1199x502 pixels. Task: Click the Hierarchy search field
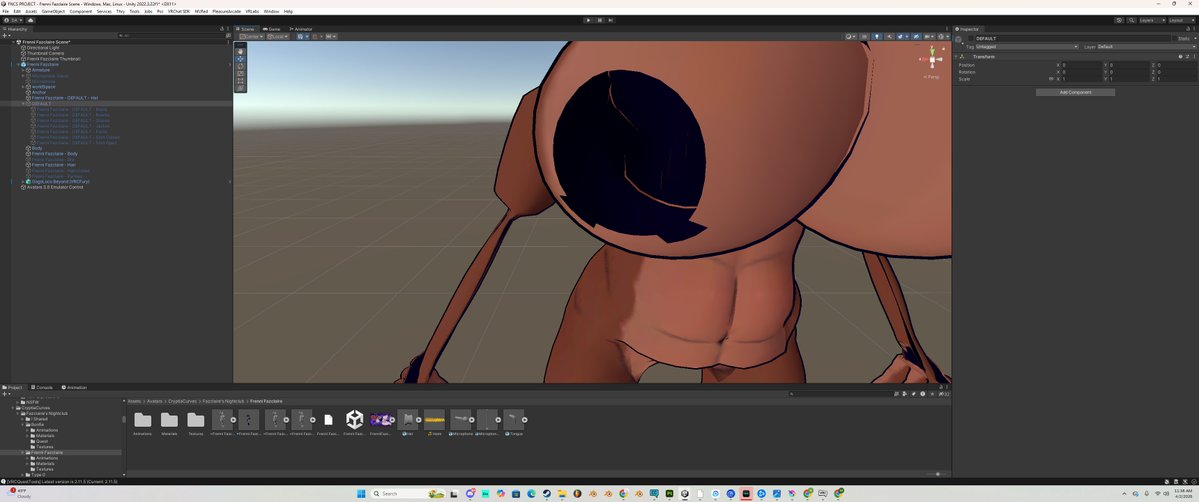pyautogui.click(x=174, y=35)
